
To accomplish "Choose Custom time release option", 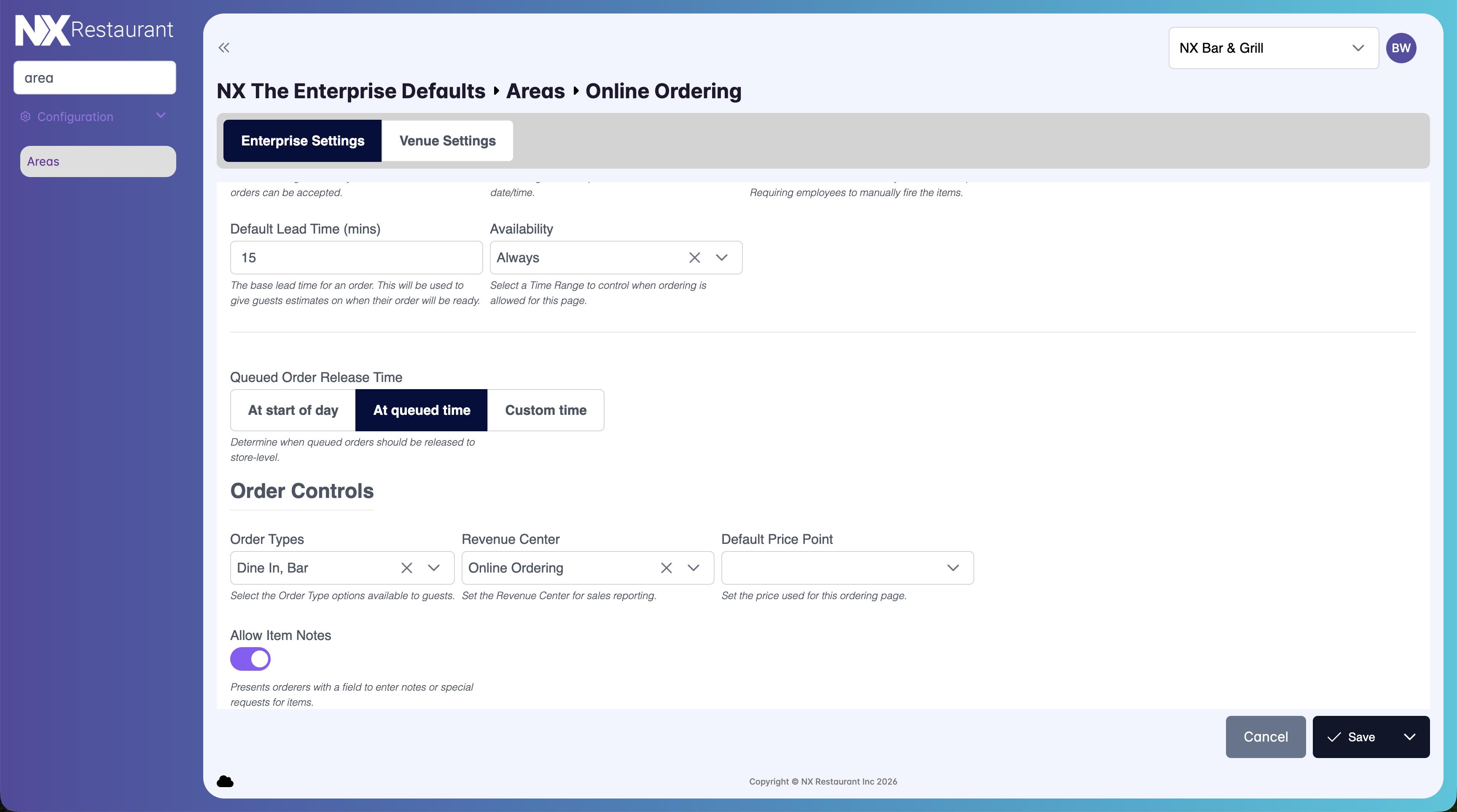I will [545, 410].
